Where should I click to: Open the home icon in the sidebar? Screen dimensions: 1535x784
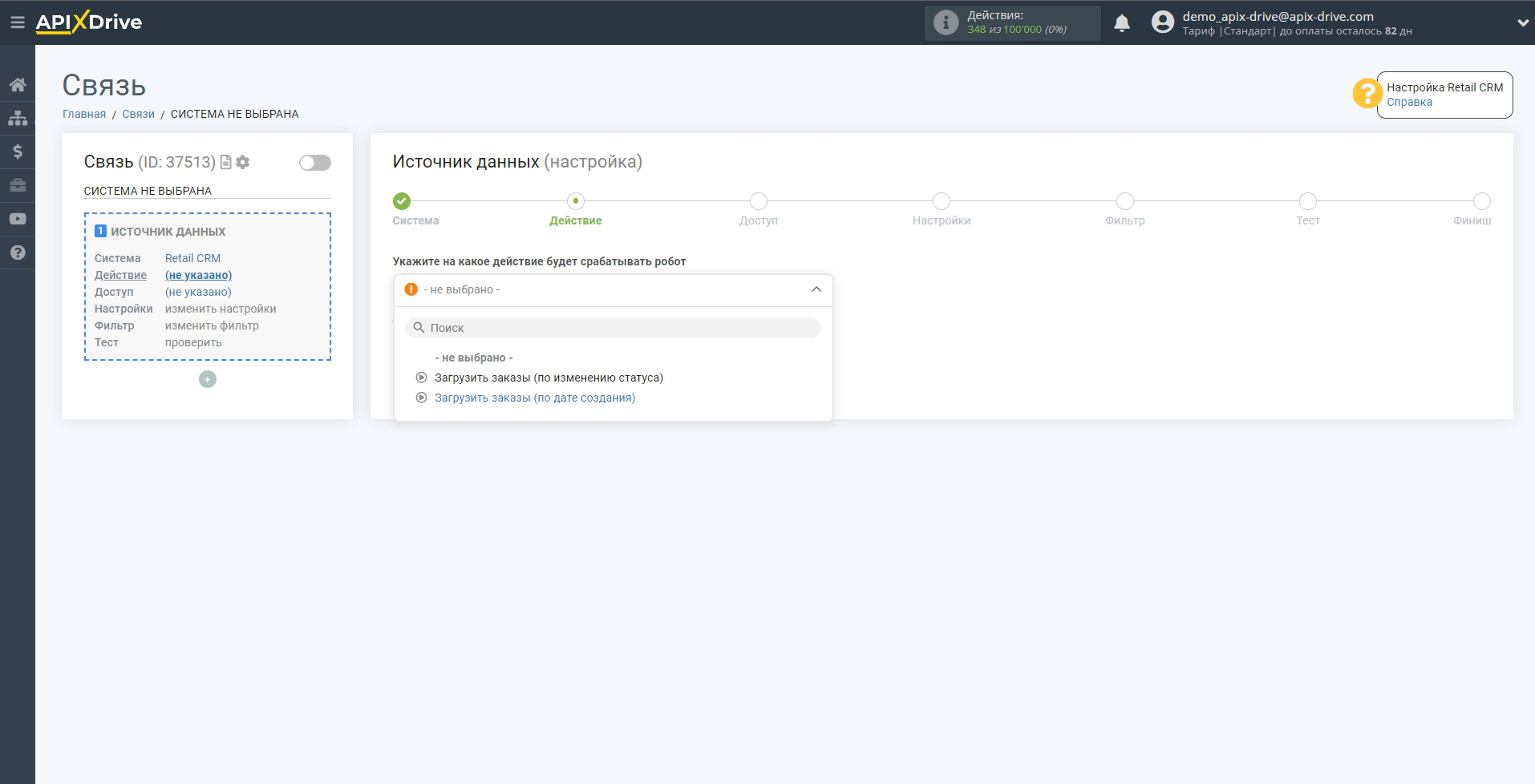(18, 85)
